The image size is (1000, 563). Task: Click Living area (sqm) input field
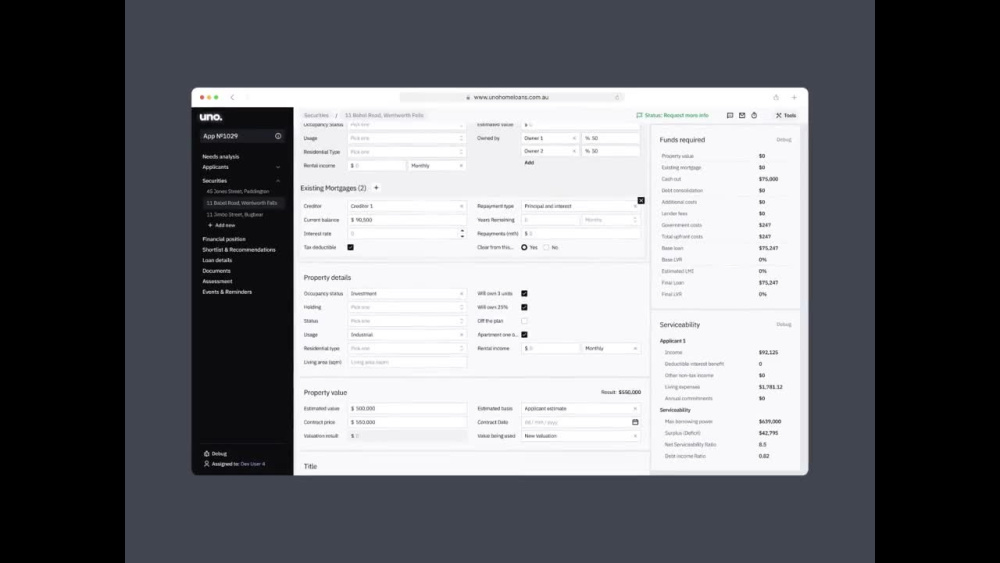(406, 362)
